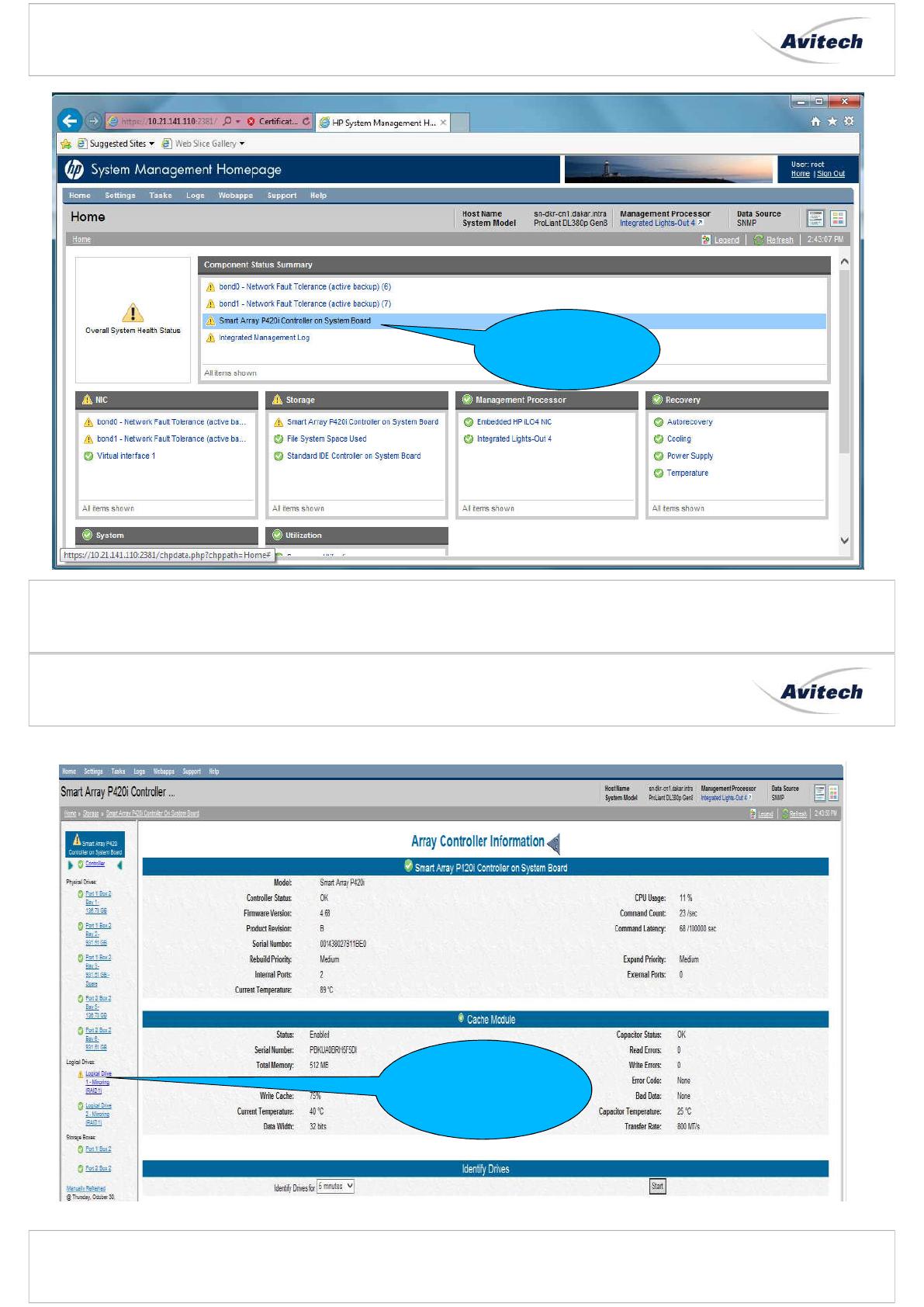Screen dimensions: 924x1307
Task: Click the Internet Explorer home icon
Action: click(x=815, y=121)
